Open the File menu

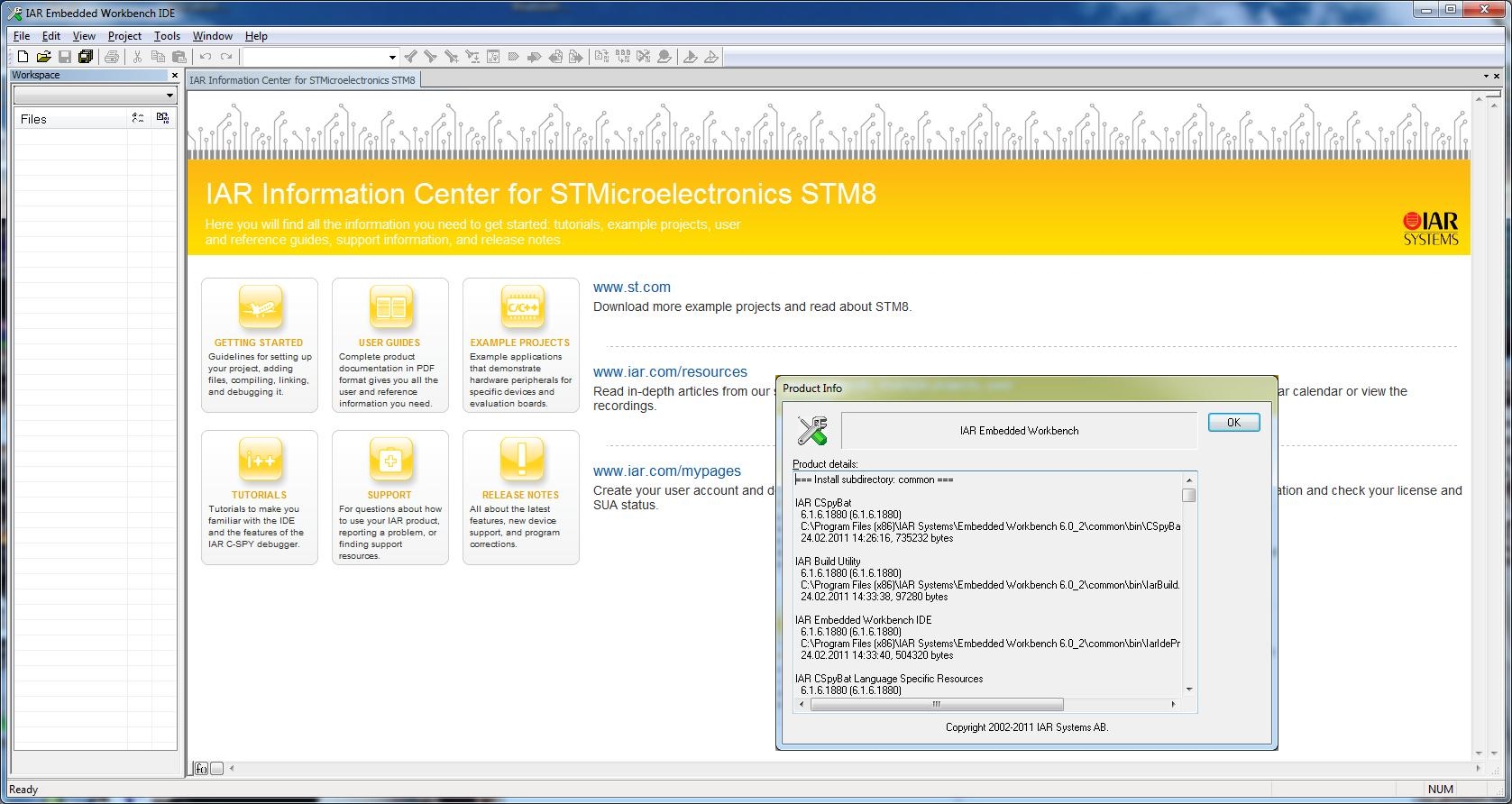click(22, 36)
